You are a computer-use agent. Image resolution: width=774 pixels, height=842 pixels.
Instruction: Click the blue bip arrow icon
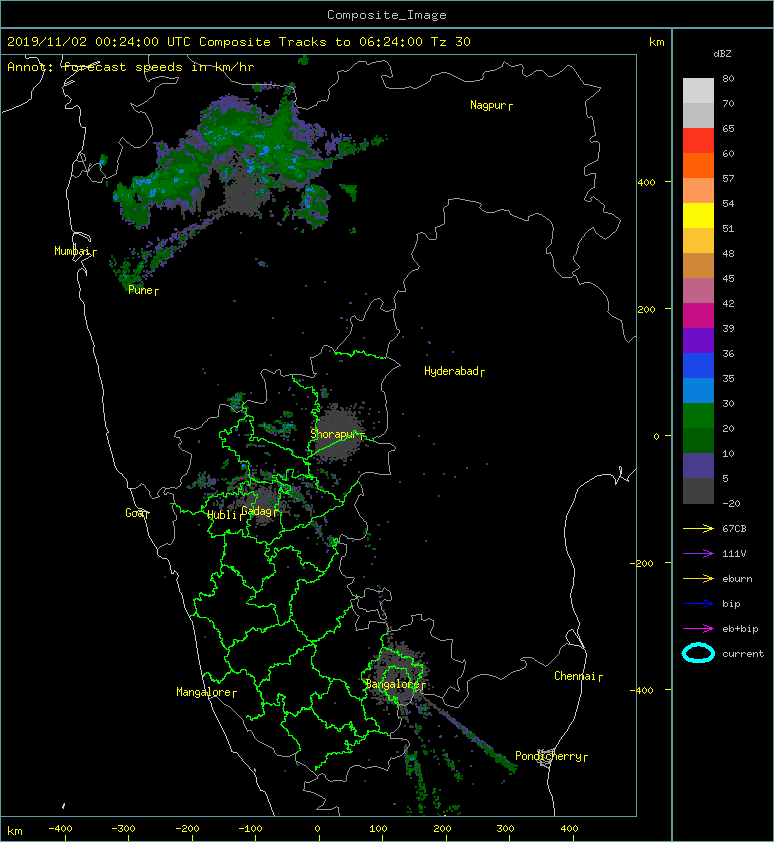tap(698, 604)
